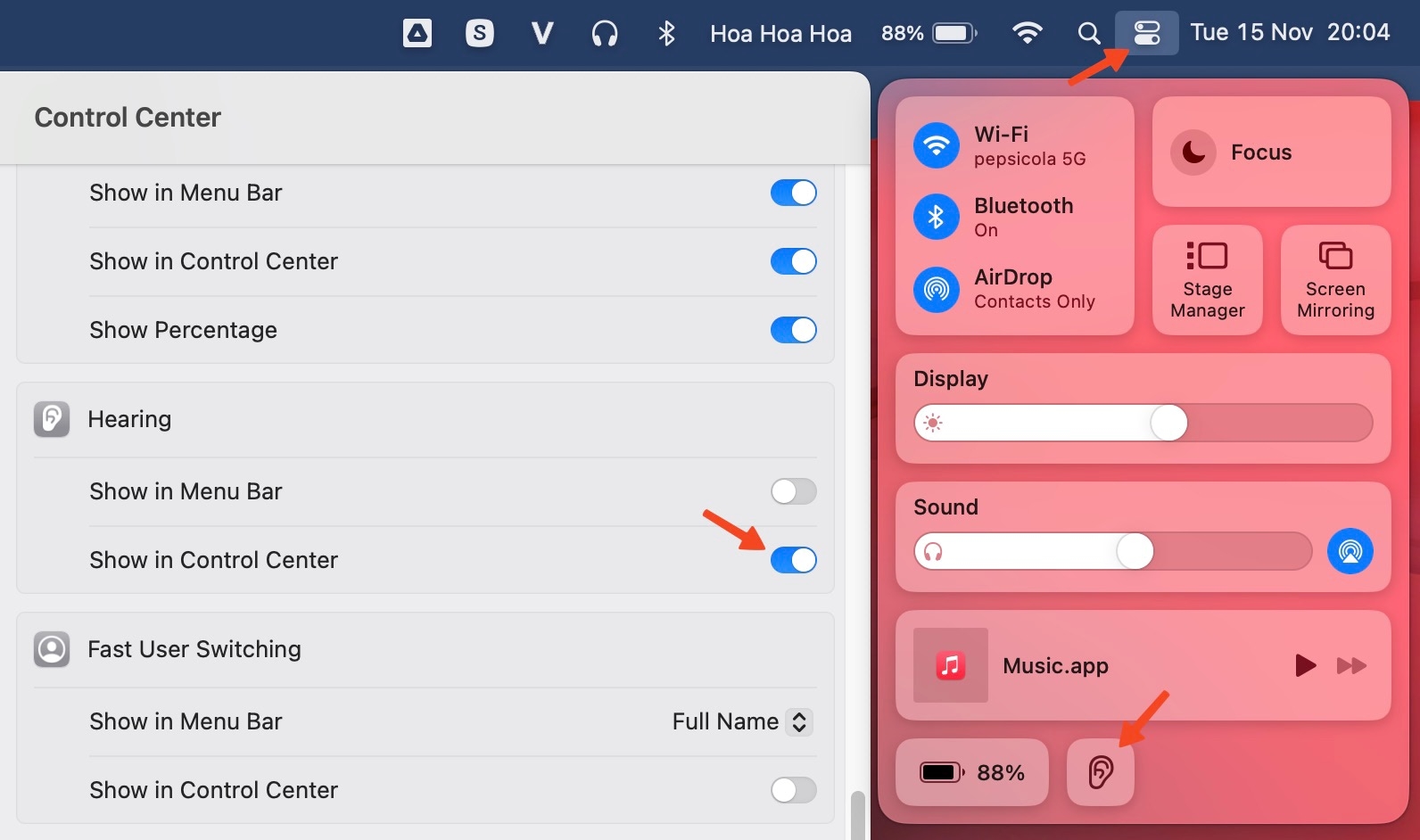The width and height of the screenshot is (1420, 840).
Task: Click the S app icon in menu bar
Action: click(480, 34)
